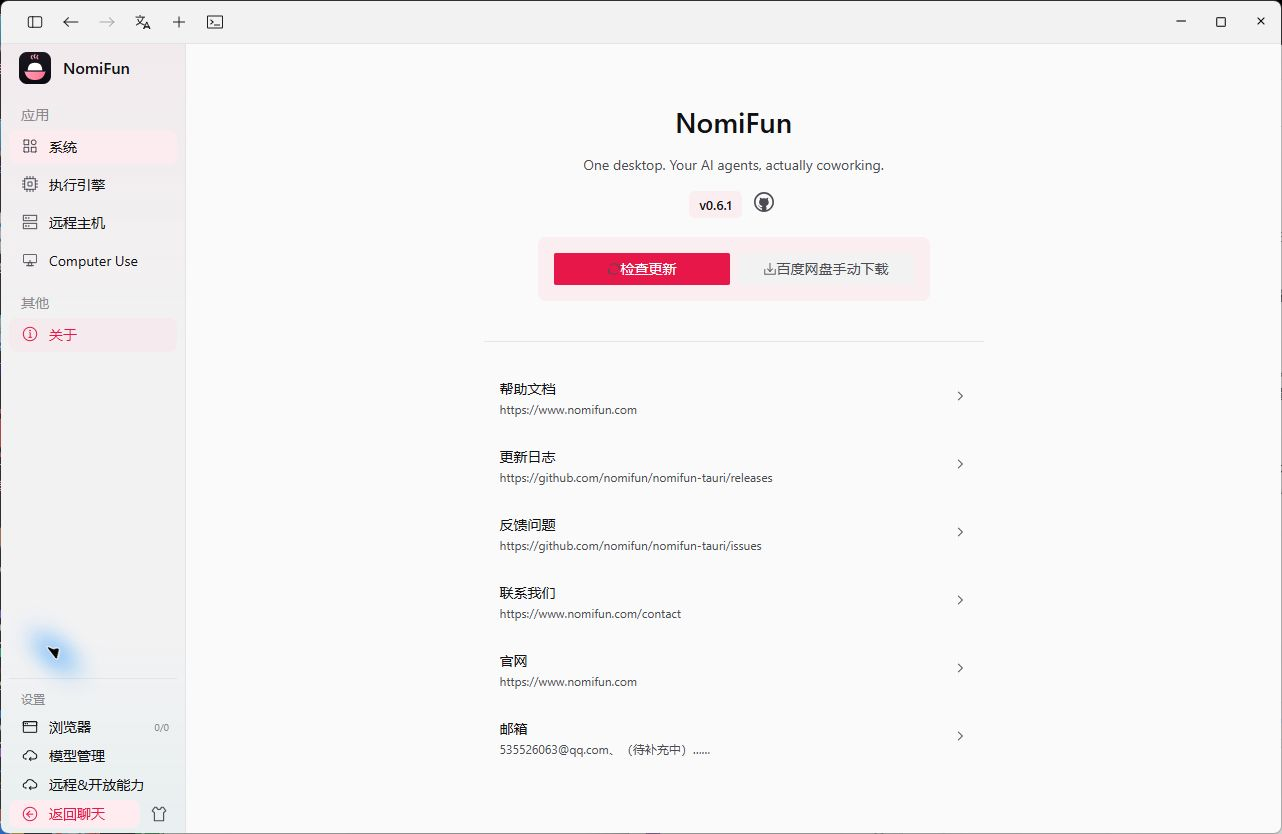The height and width of the screenshot is (834, 1282).
Task: Minimize the NomiFun window
Action: pyautogui.click(x=1182, y=22)
